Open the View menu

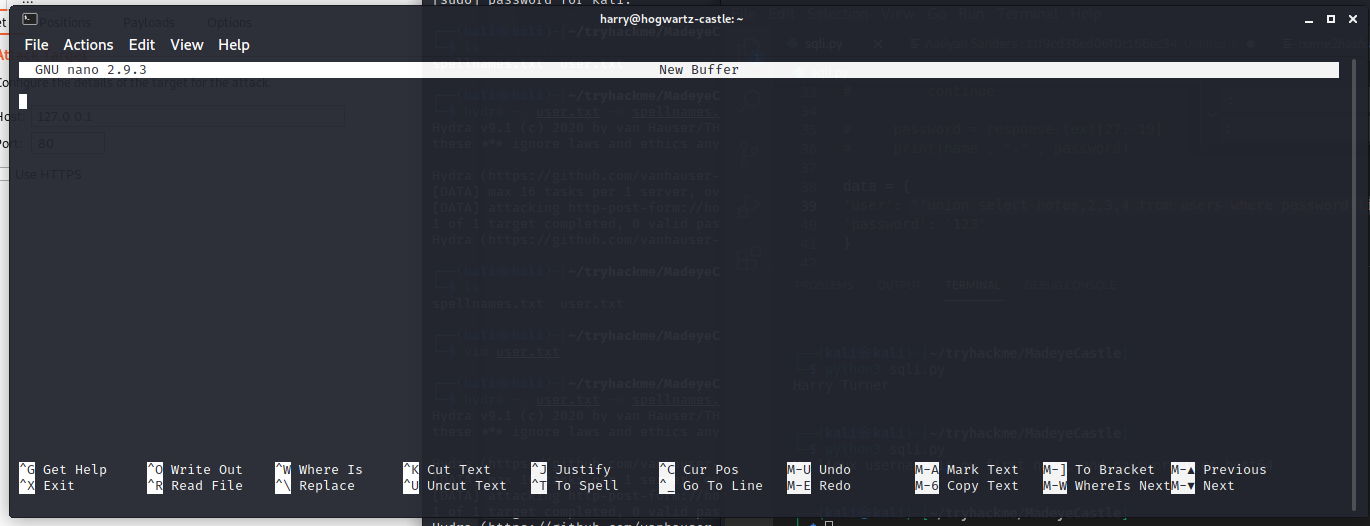coord(187,45)
